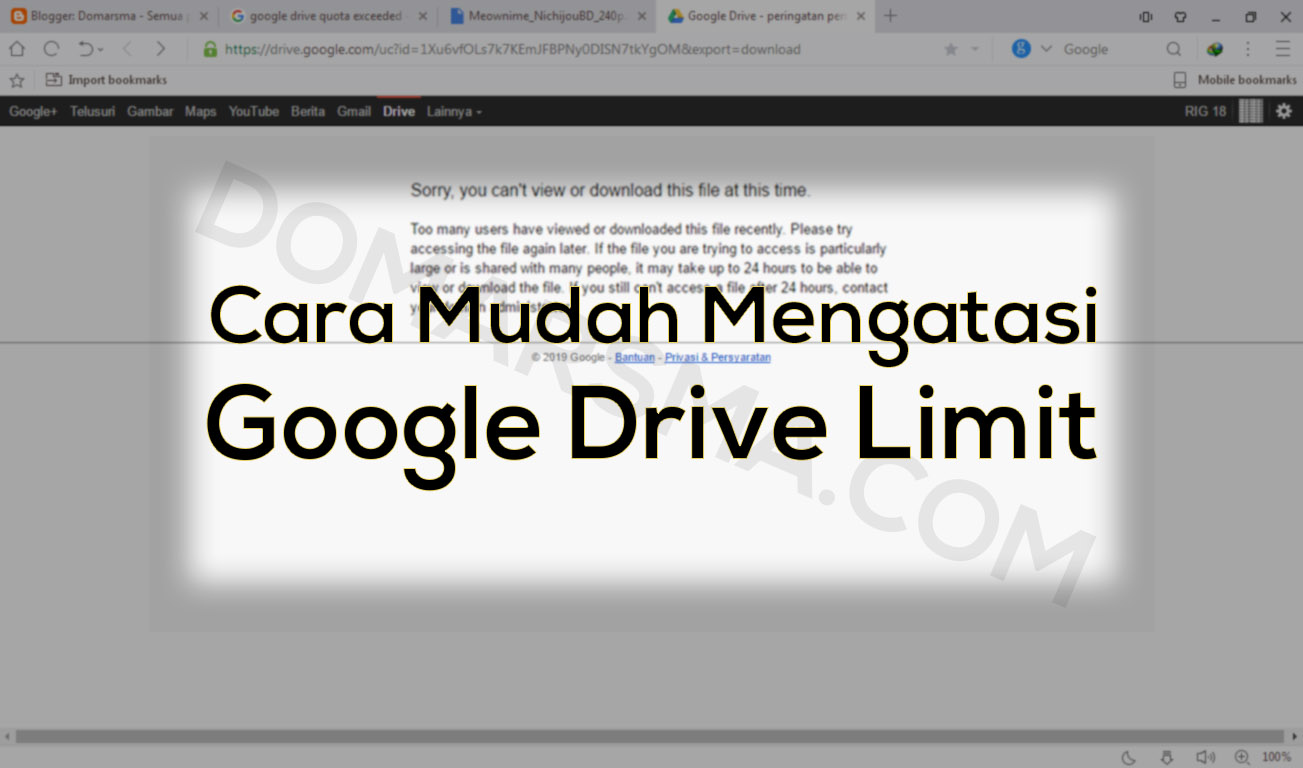Open the vertical three-dots menu

pos(1248,49)
